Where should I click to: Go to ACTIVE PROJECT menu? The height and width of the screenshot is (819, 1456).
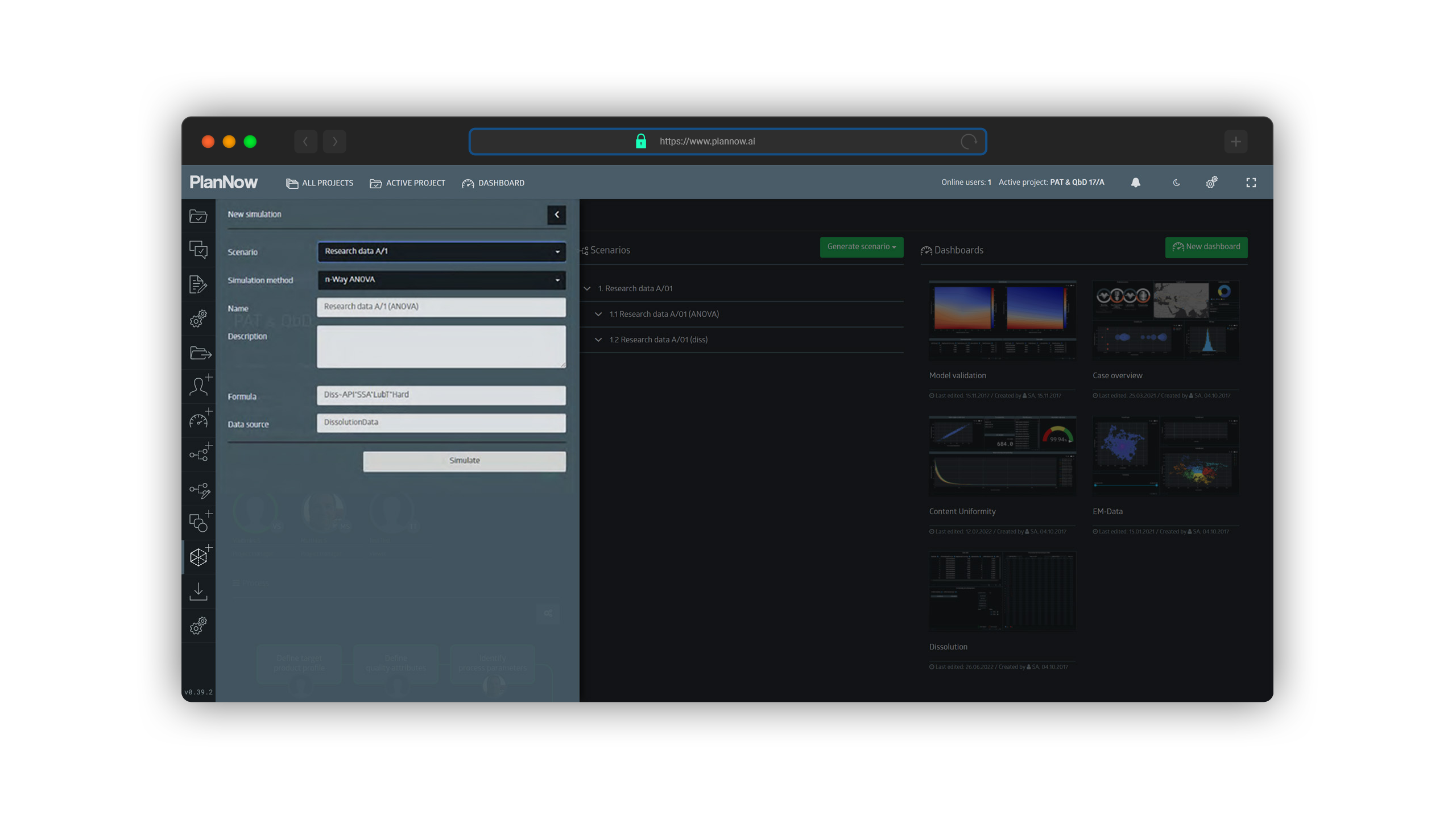(407, 183)
